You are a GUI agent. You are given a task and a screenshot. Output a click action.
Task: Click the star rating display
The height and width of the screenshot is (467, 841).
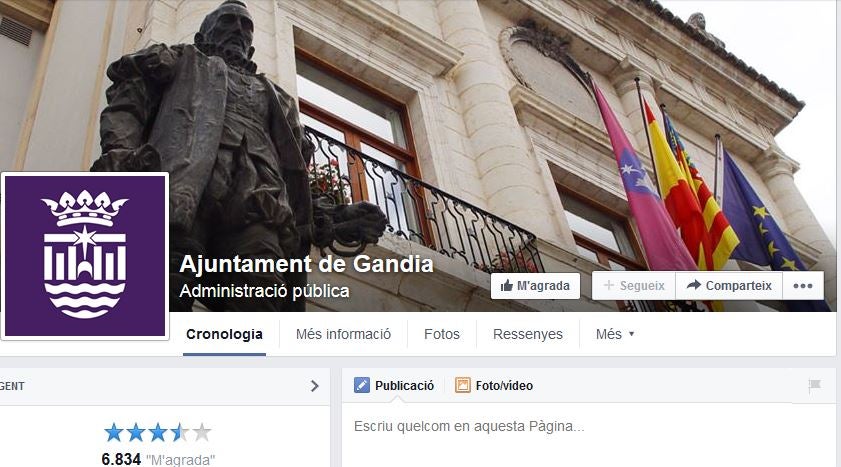[x=158, y=432]
